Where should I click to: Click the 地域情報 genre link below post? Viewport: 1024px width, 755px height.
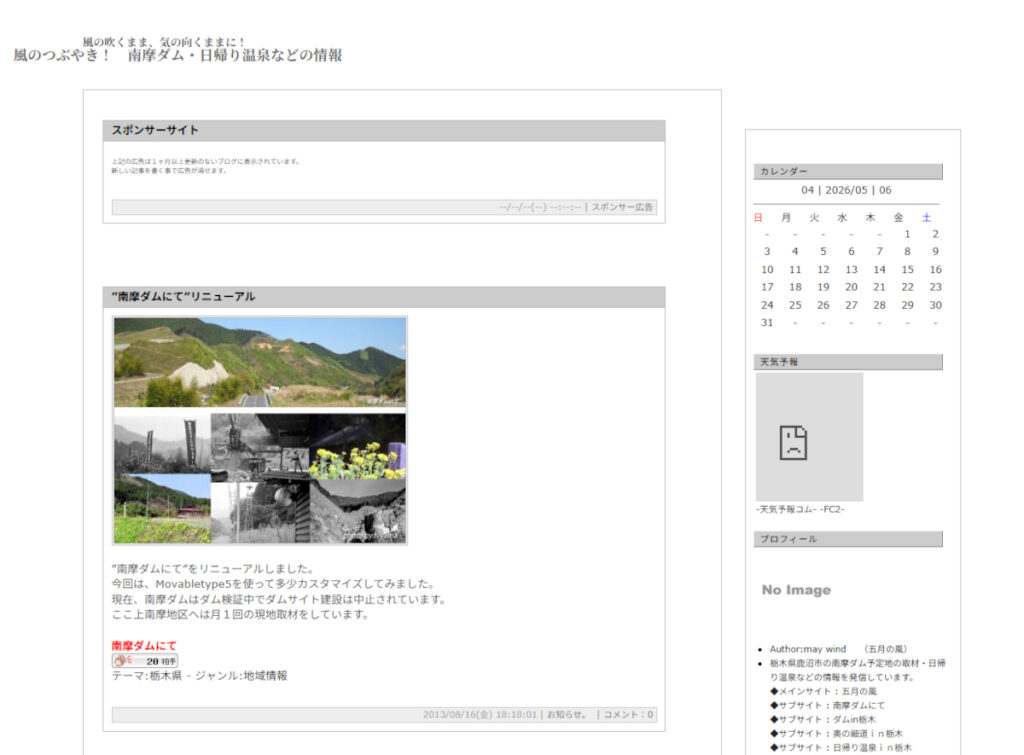(x=265, y=675)
